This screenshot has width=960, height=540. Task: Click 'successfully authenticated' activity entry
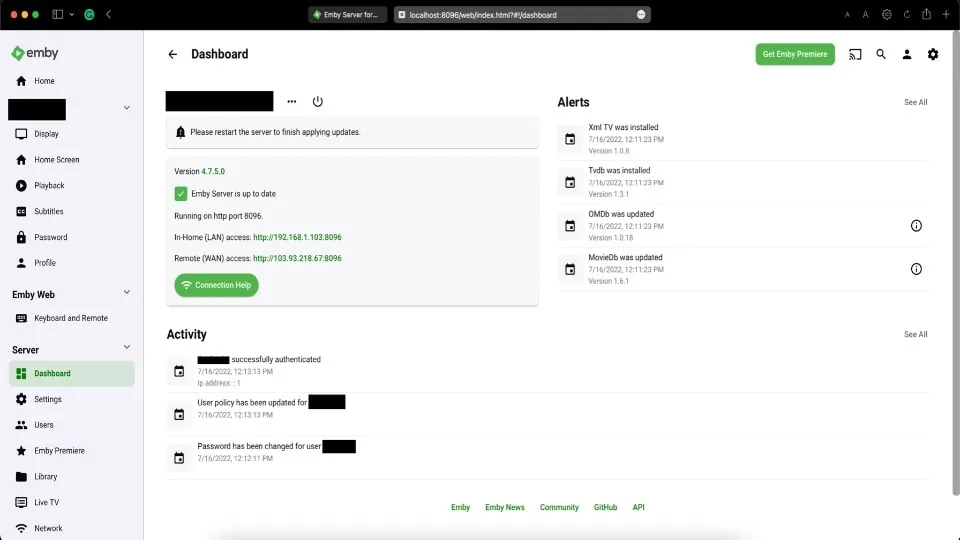[x=547, y=371]
